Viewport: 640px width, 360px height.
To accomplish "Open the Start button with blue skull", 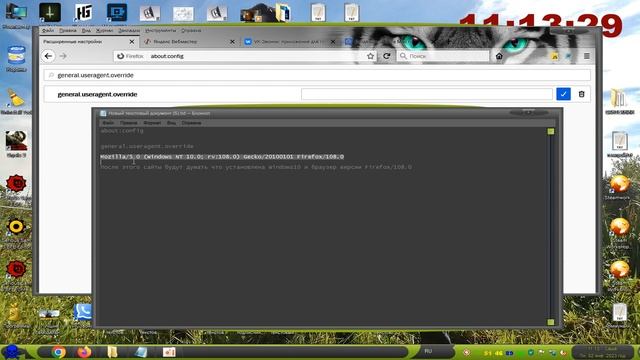I will (12, 352).
